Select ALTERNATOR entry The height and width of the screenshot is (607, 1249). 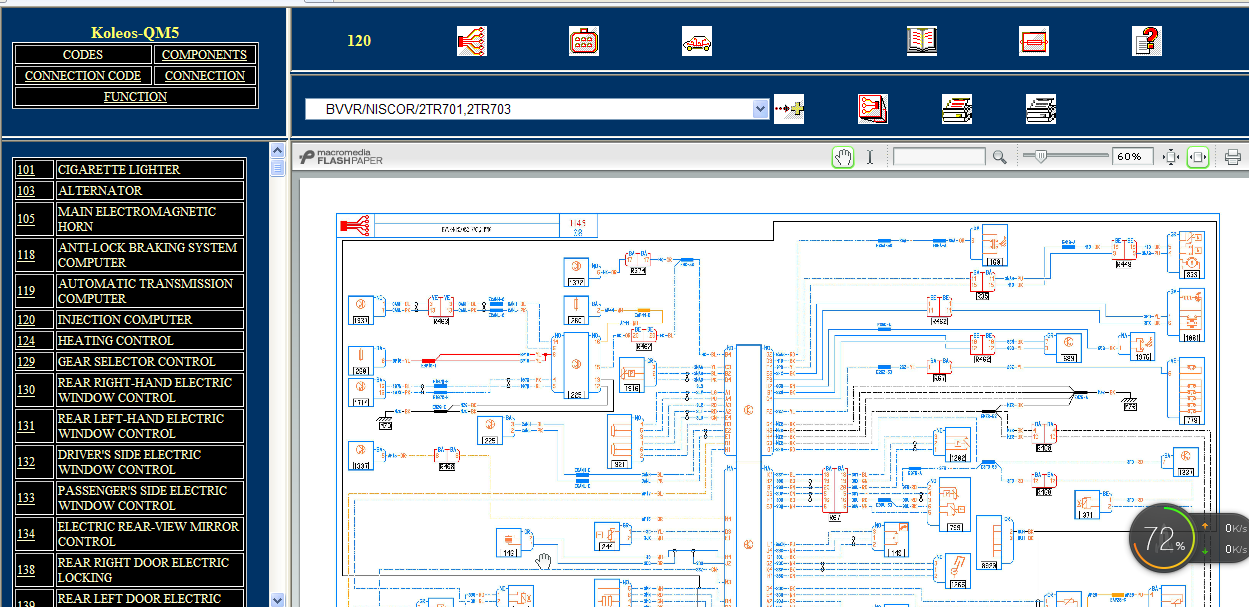[x=150, y=191]
